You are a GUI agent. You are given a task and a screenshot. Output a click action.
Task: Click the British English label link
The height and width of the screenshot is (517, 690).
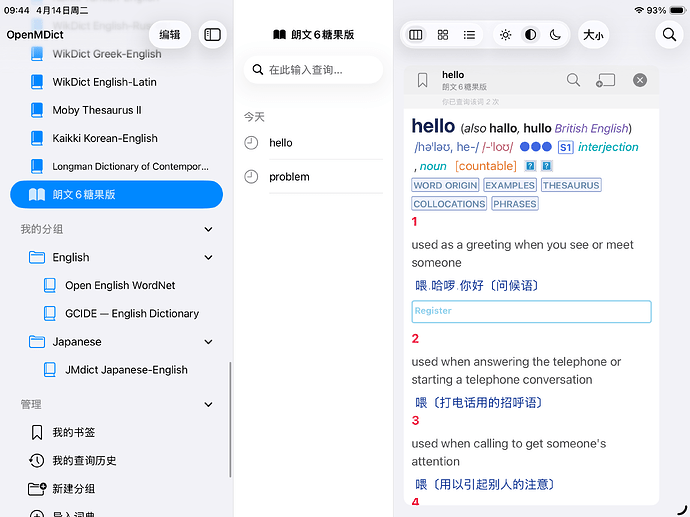pyautogui.click(x=591, y=128)
